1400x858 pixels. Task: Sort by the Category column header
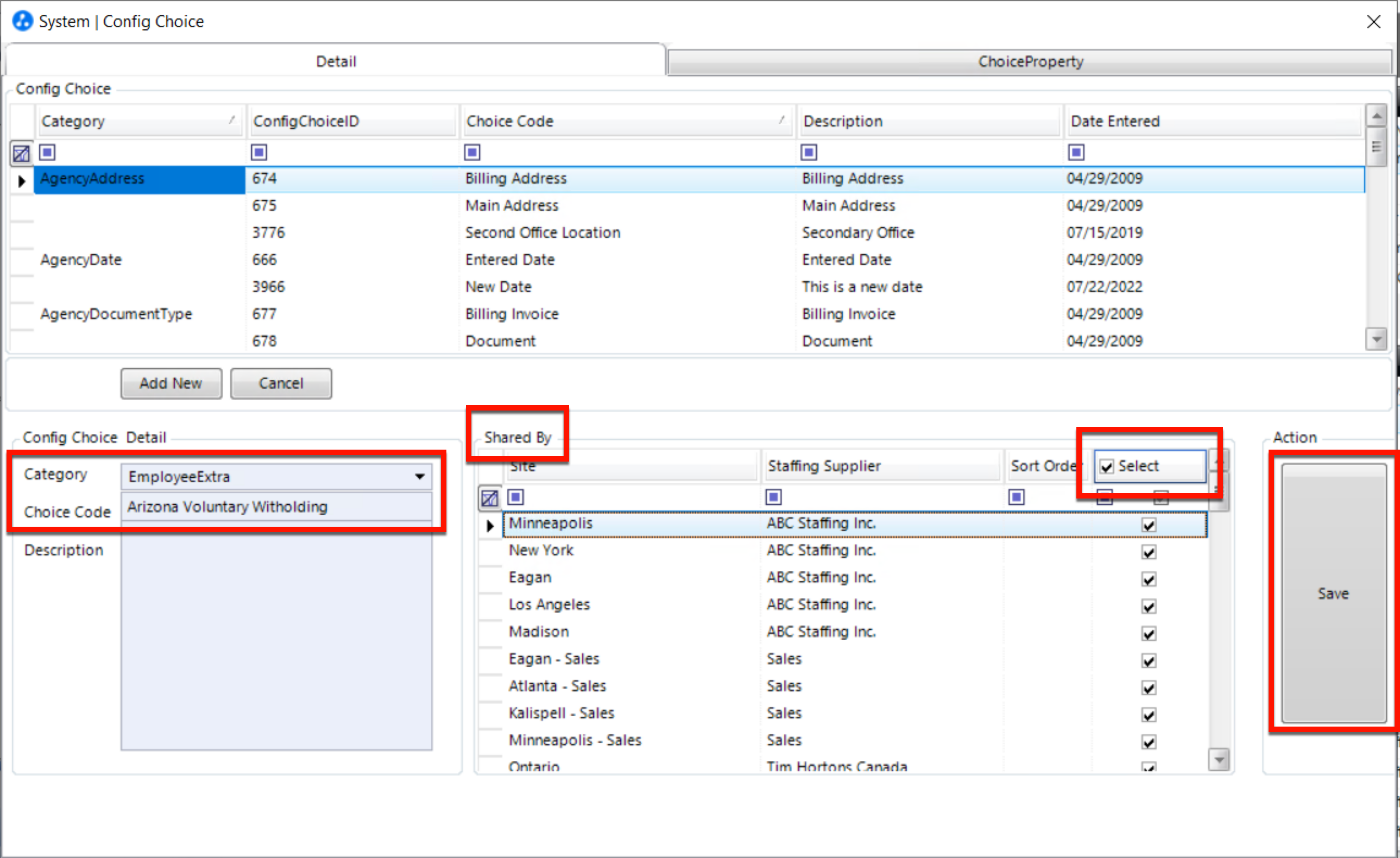(x=140, y=121)
